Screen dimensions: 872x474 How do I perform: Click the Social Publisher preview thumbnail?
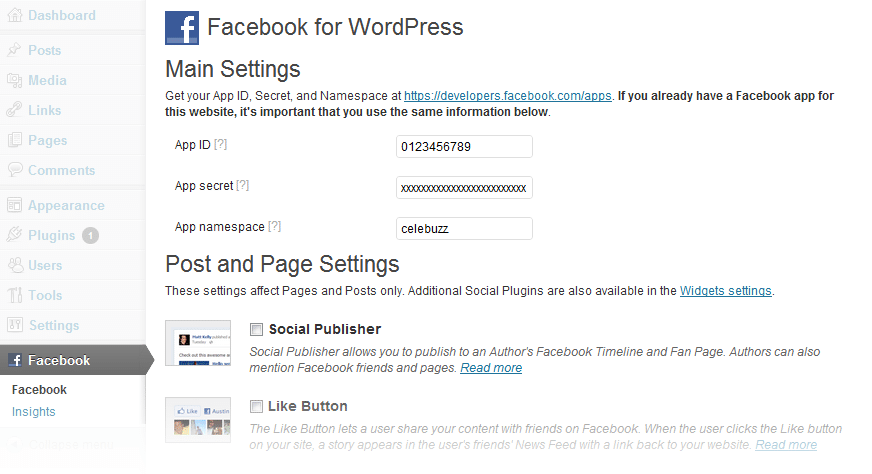pyautogui.click(x=198, y=343)
